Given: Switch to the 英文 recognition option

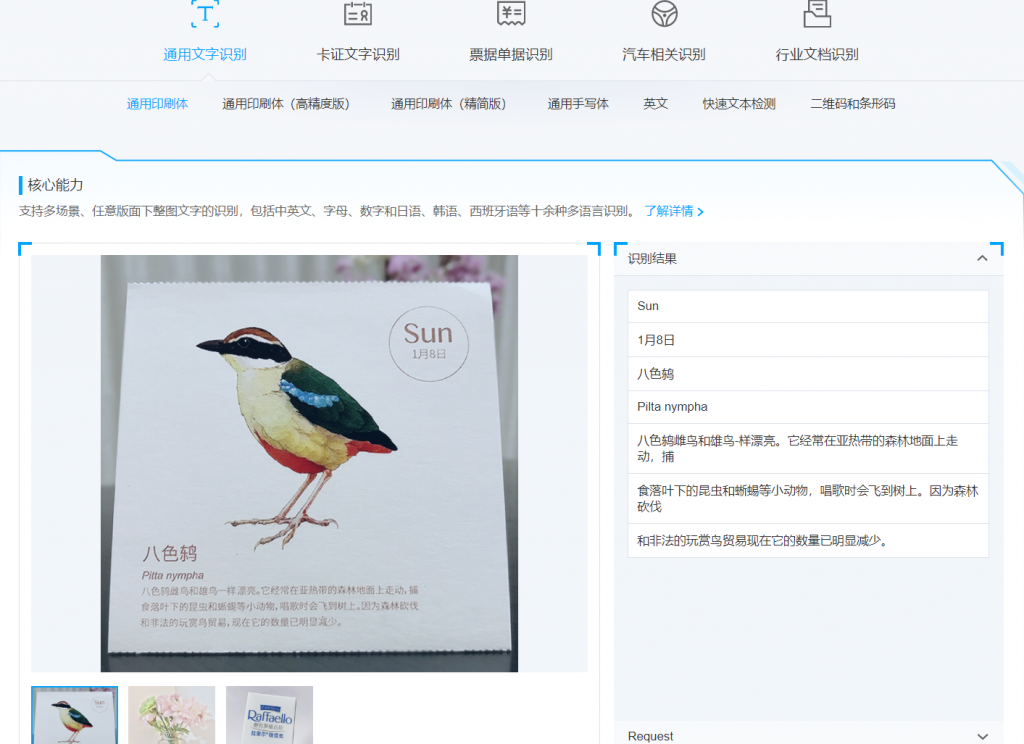Looking at the screenshot, I should [655, 104].
